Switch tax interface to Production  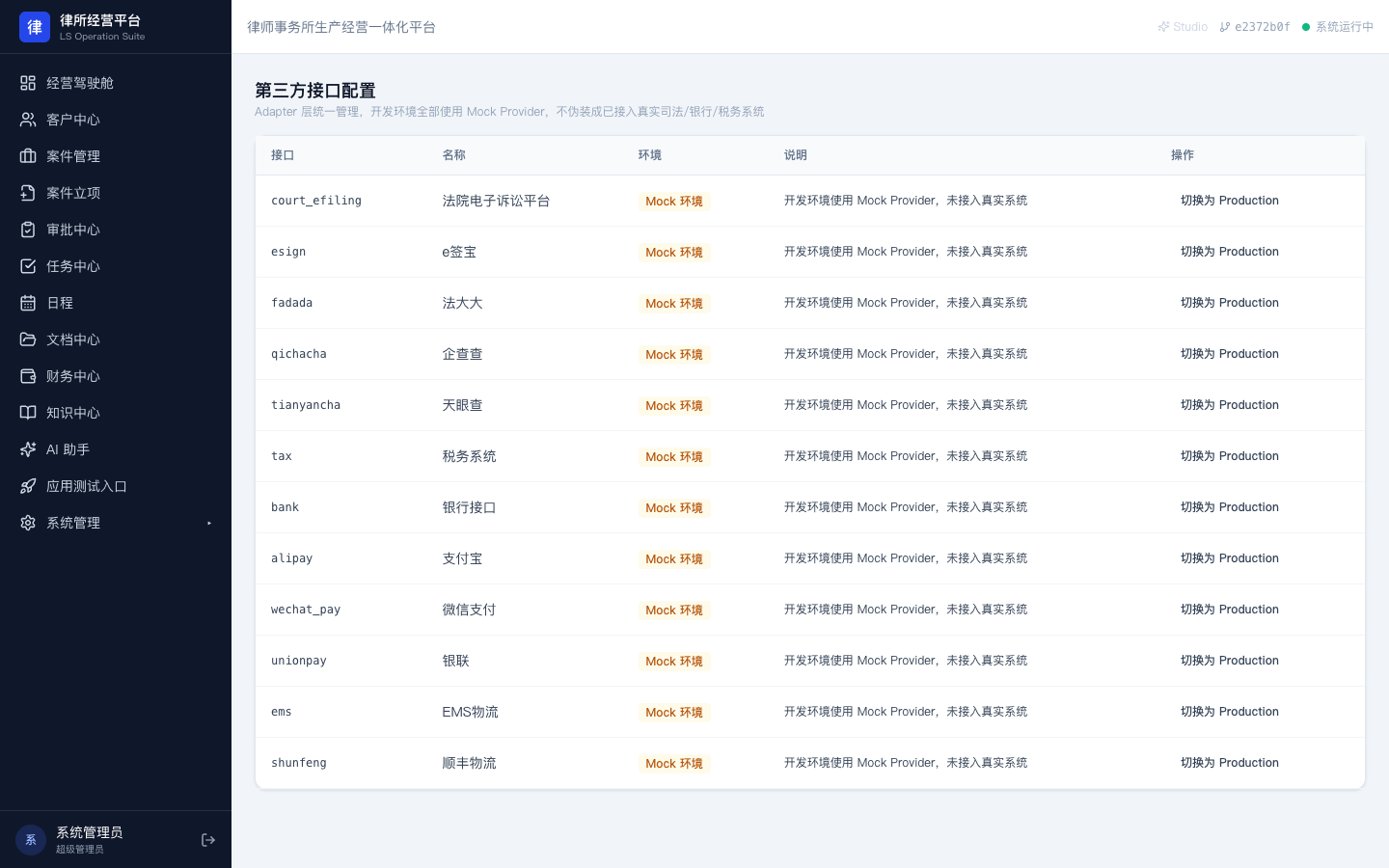coord(1230,456)
